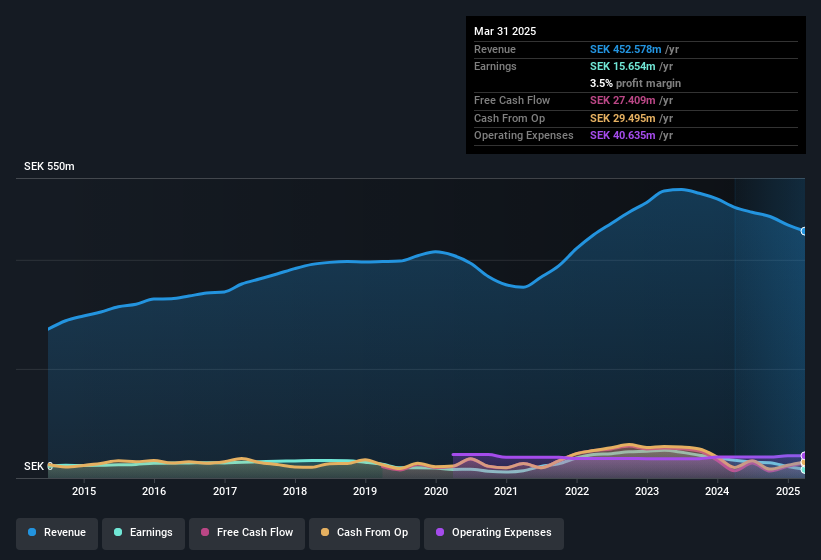Click the SEK 15.654m earnings value
This screenshot has width=821, height=560.
pos(623,66)
